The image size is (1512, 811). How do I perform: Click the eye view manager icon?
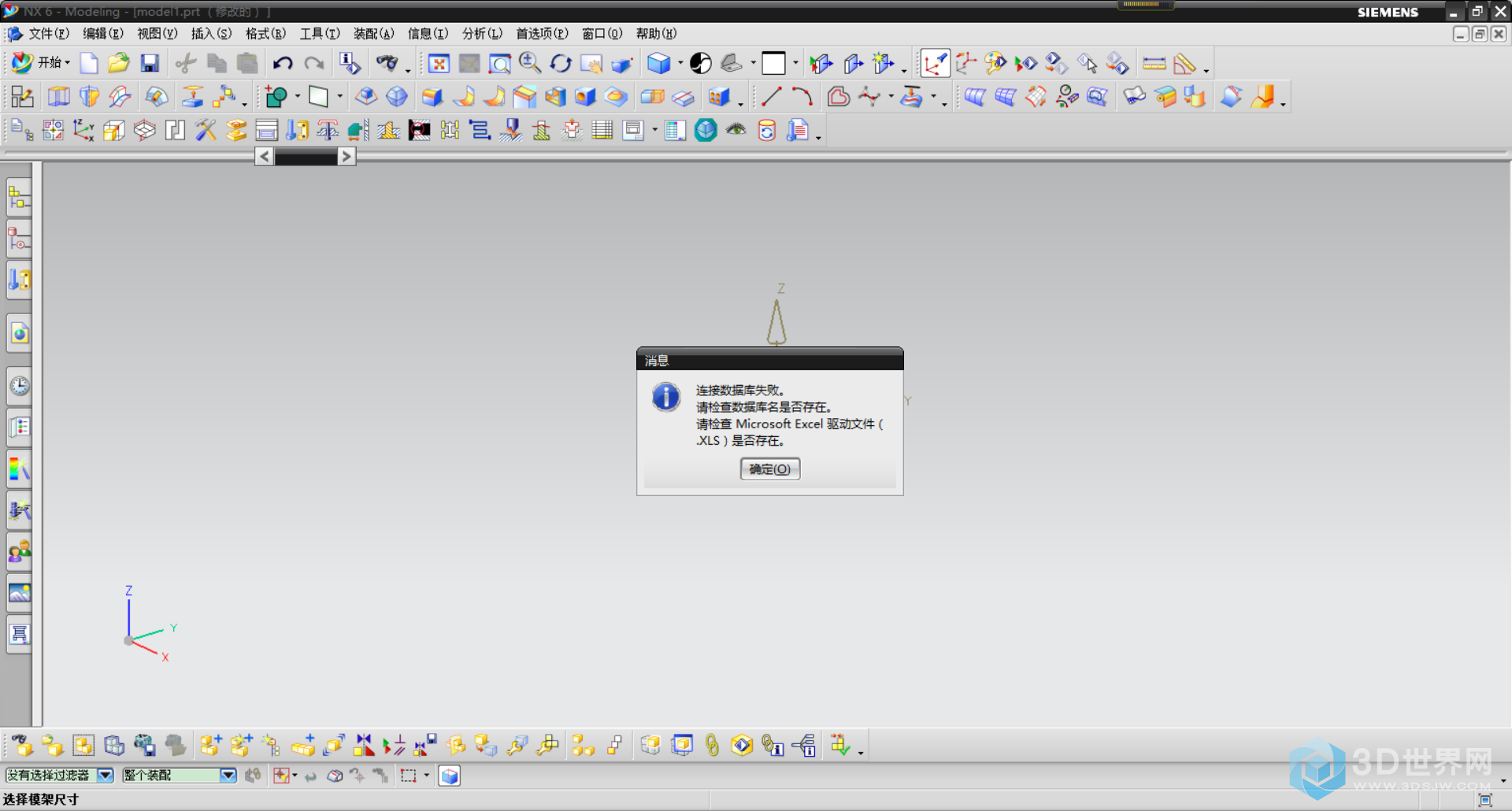736,130
